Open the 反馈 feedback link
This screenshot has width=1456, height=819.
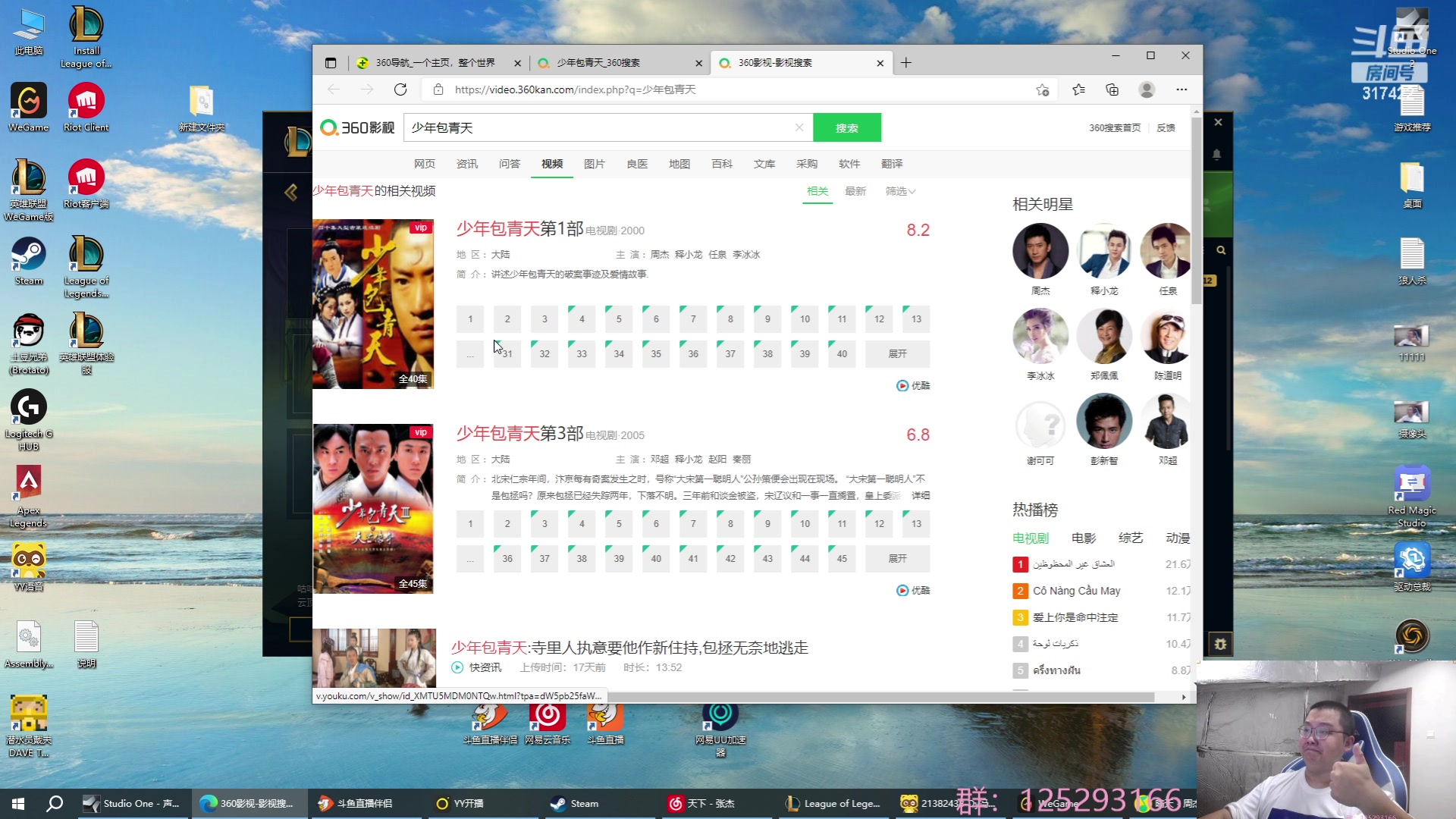1166,127
